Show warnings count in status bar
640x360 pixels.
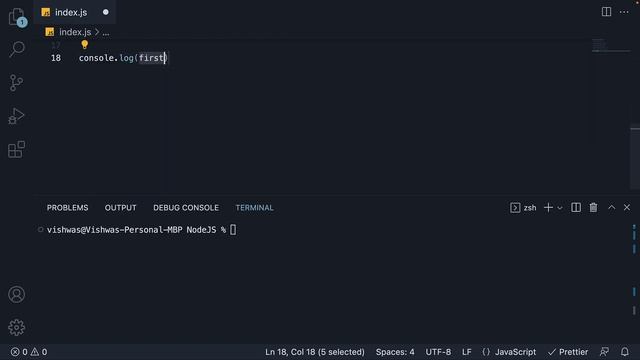coord(39,352)
